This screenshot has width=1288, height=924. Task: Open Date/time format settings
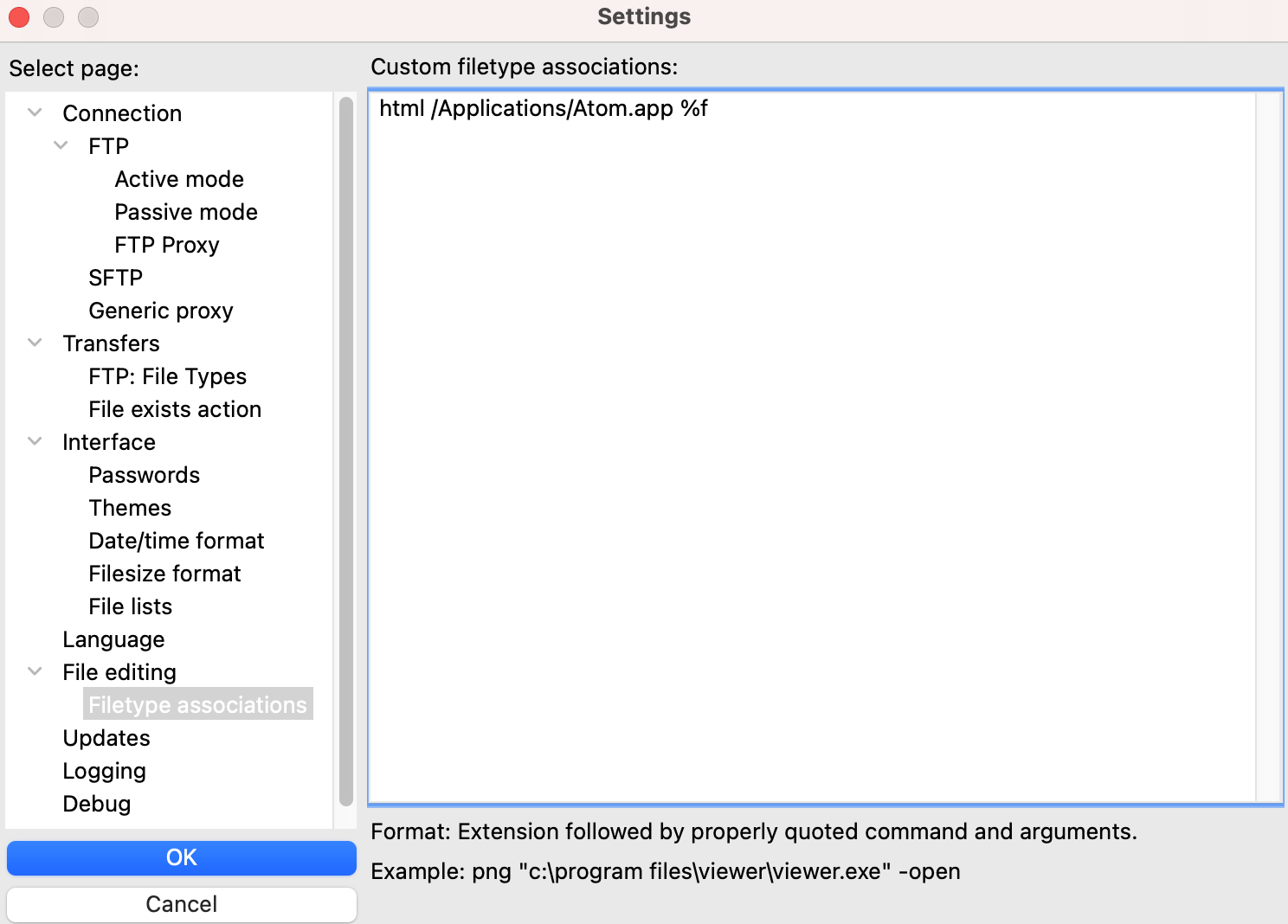pyautogui.click(x=177, y=541)
